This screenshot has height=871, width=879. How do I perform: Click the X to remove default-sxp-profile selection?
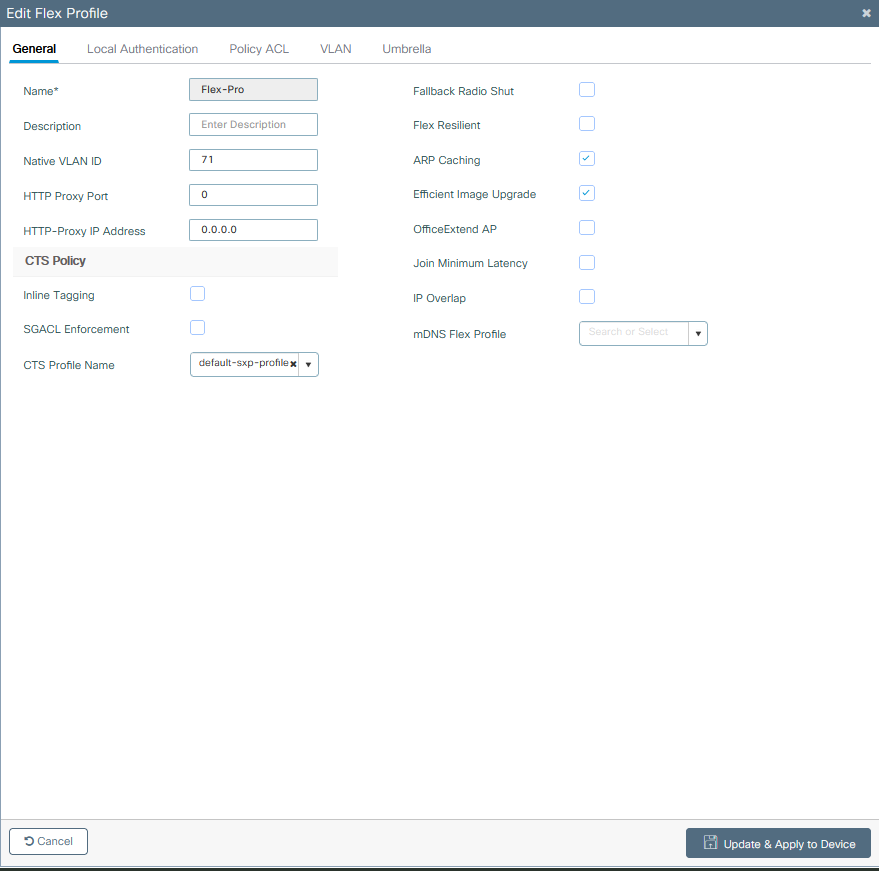pyautogui.click(x=293, y=364)
